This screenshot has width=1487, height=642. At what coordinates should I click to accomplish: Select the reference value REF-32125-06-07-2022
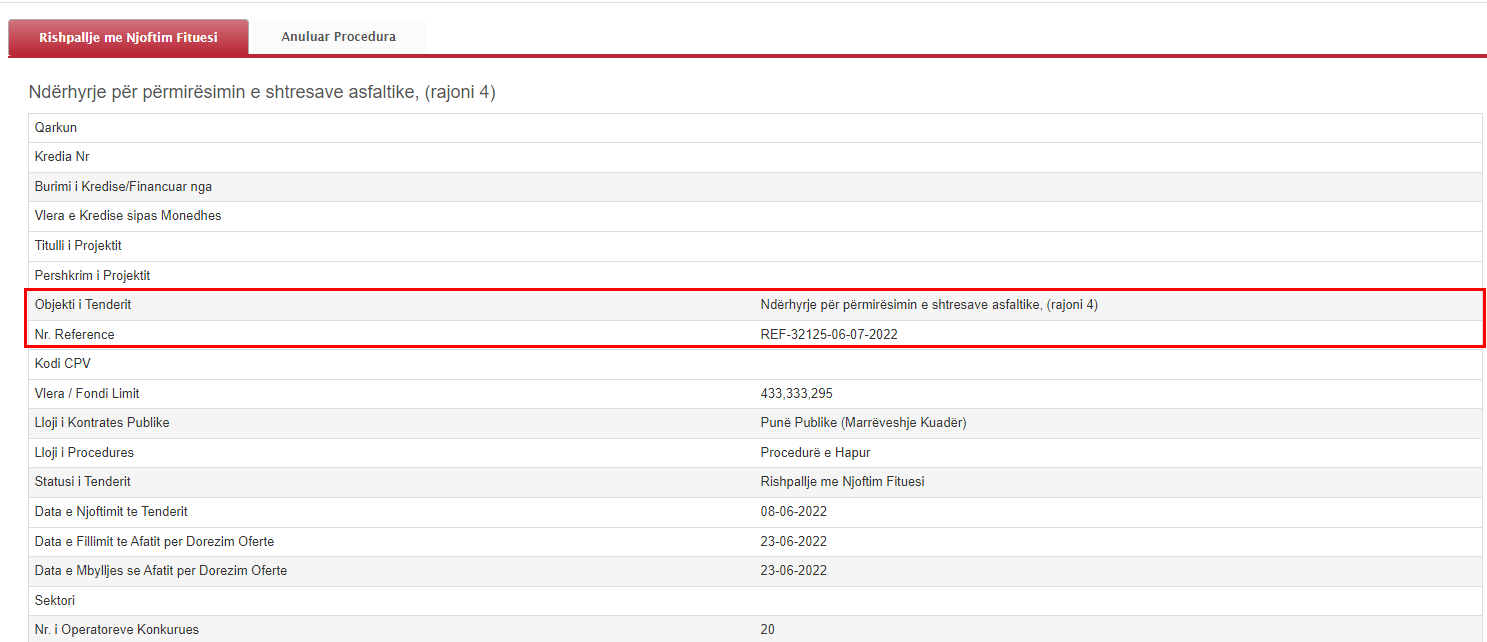point(829,335)
